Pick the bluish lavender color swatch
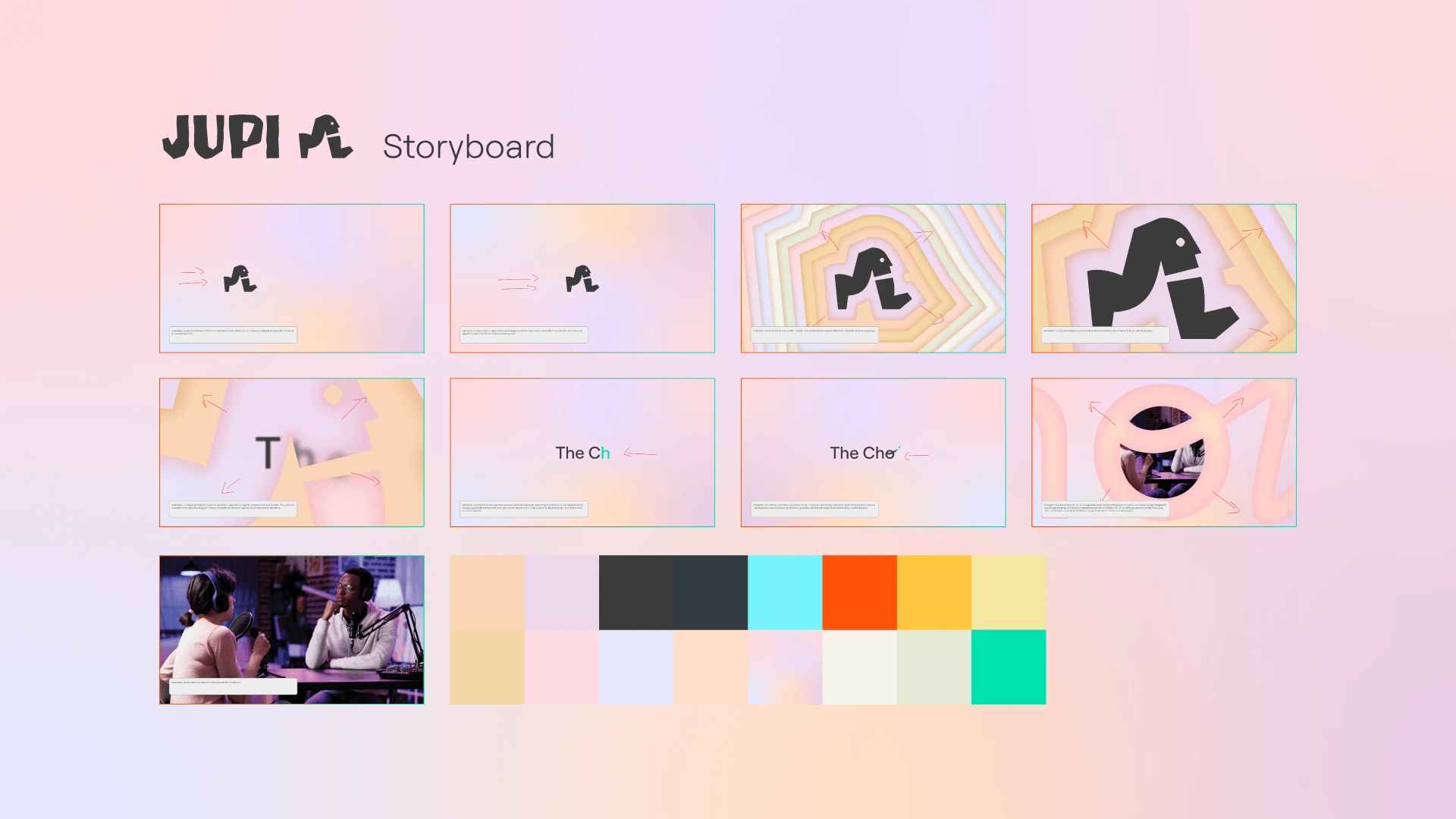1456x819 pixels. pyautogui.click(x=636, y=667)
